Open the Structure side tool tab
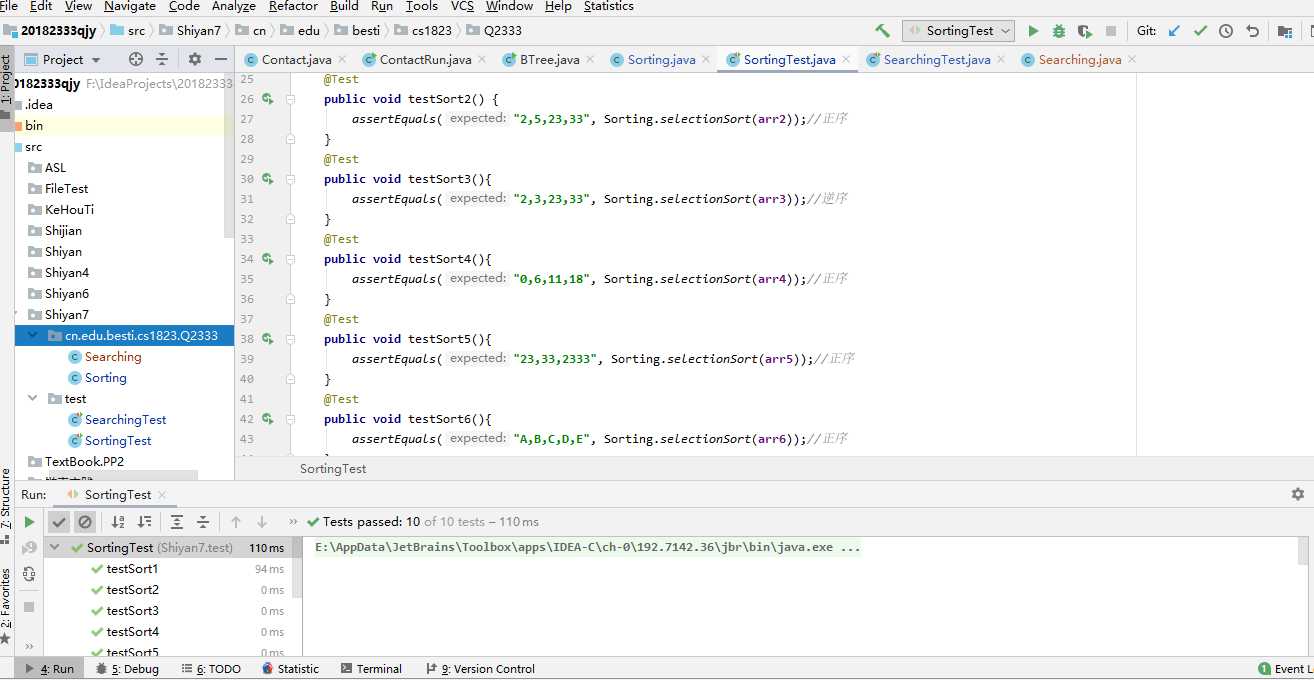This screenshot has height=680, width=1314. click(6, 505)
